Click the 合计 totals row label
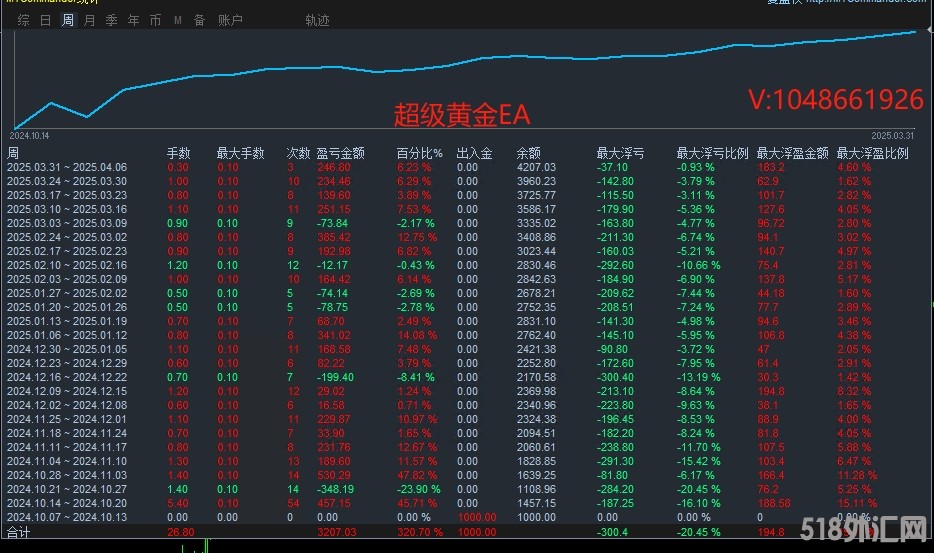The image size is (934, 553). click(x=19, y=532)
